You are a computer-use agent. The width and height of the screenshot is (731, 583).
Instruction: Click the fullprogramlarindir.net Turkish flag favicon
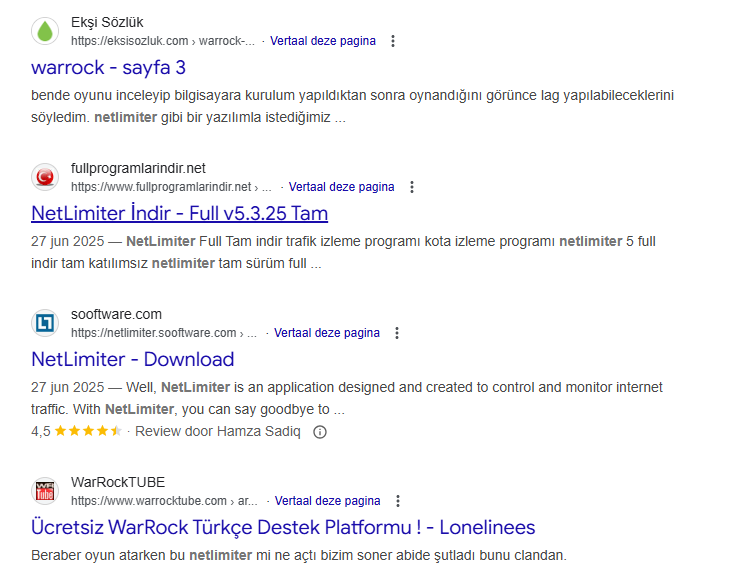pos(45,177)
